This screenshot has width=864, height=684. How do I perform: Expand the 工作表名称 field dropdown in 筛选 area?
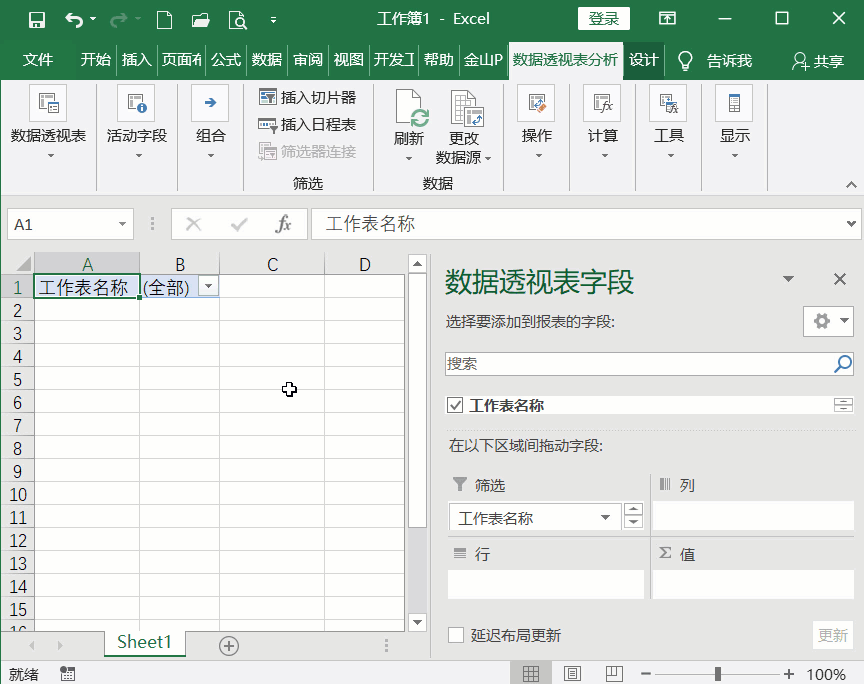605,517
